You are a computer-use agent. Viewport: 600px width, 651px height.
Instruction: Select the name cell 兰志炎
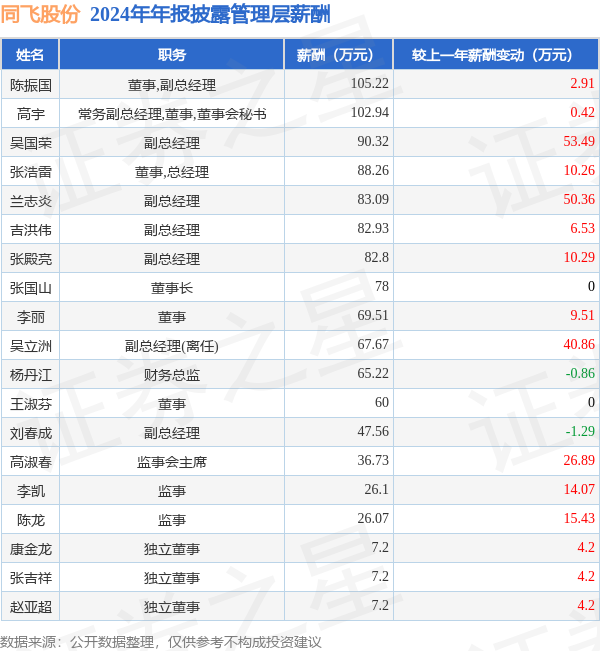[x=31, y=201]
